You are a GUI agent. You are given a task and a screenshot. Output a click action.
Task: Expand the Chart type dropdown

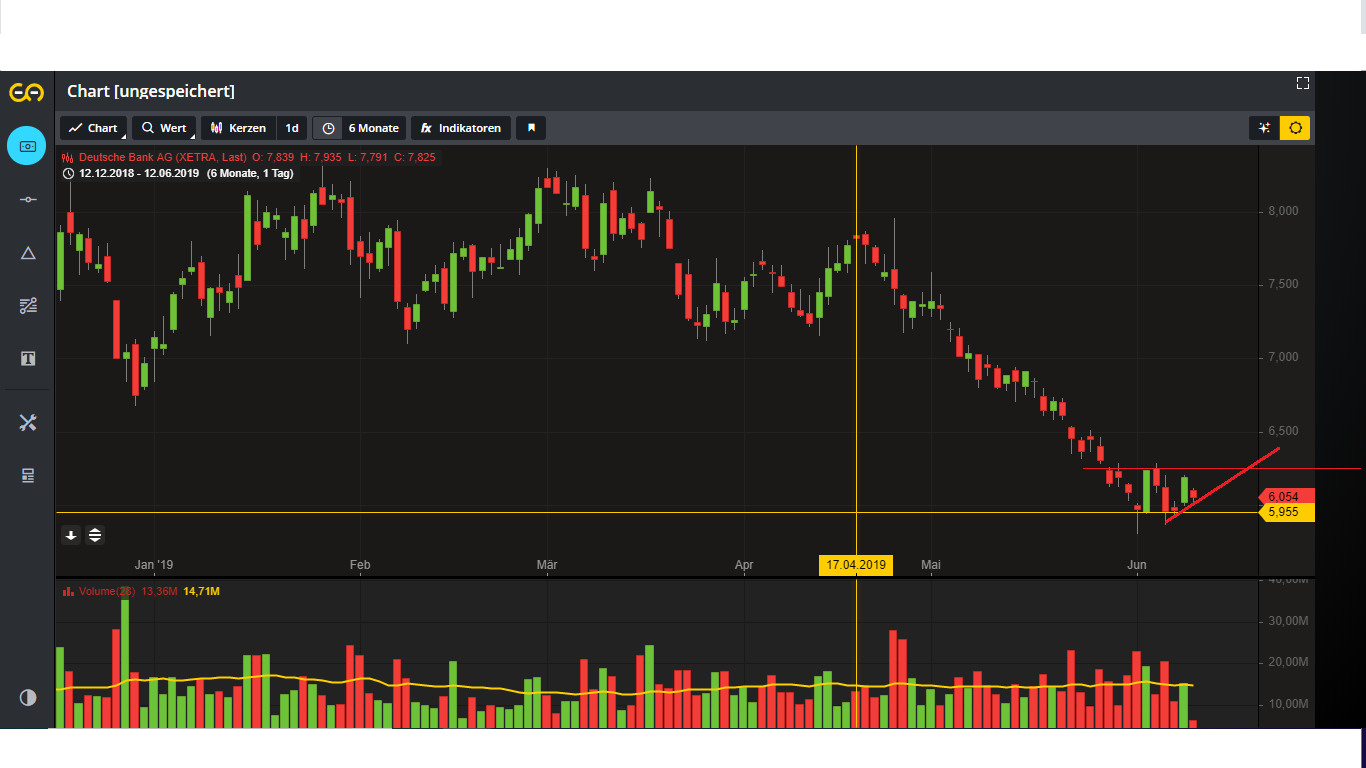point(93,127)
